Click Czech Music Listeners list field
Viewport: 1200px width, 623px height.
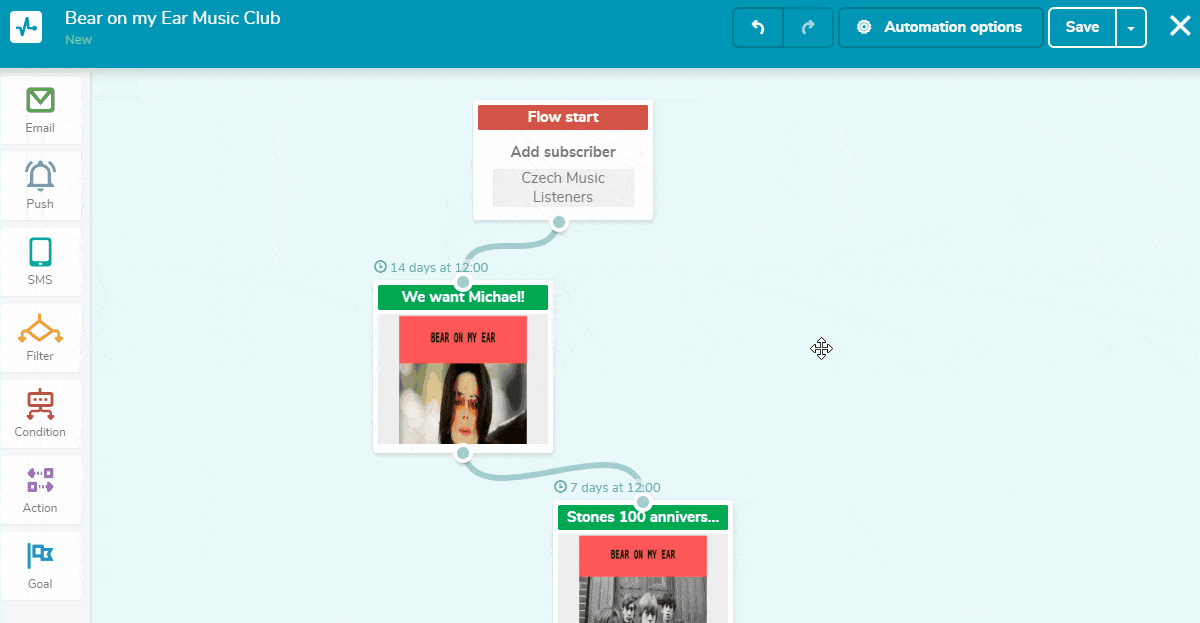click(x=563, y=188)
